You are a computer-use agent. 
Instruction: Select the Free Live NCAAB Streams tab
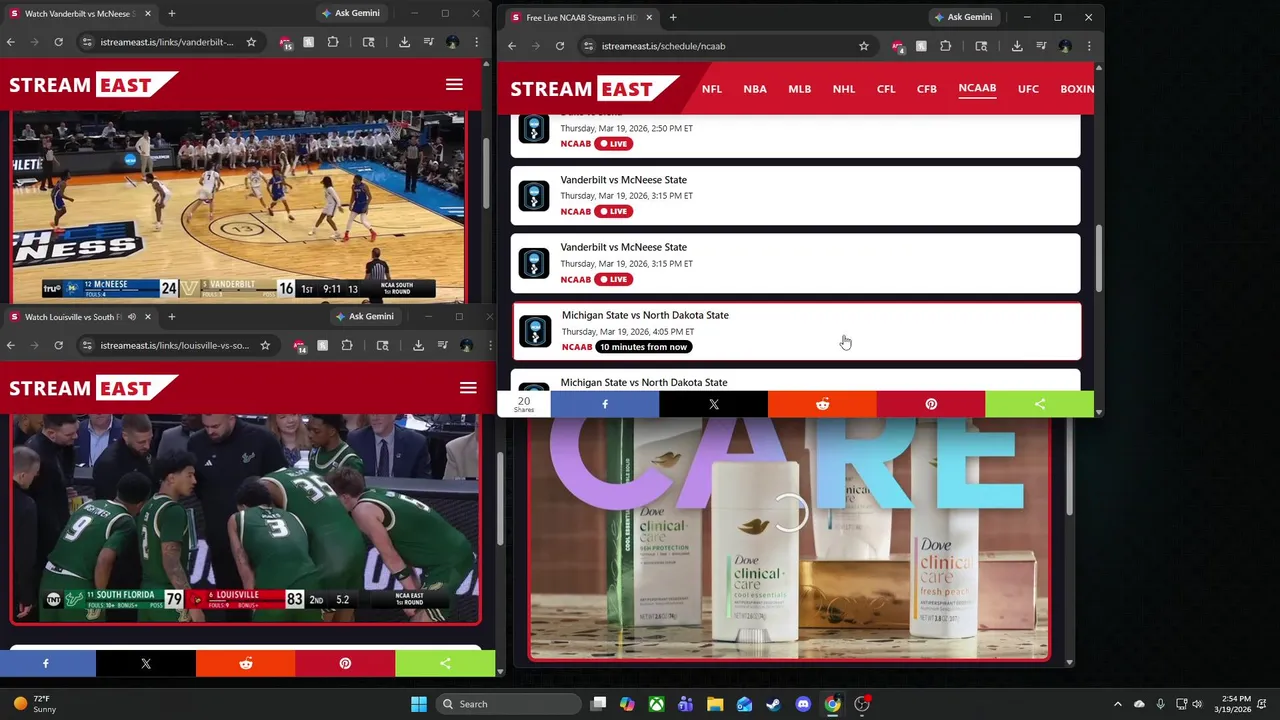(580, 17)
